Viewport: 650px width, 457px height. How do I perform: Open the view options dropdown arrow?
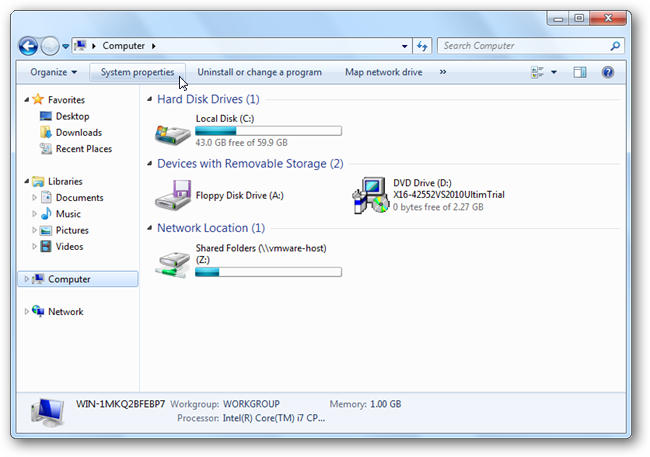pyautogui.click(x=553, y=73)
